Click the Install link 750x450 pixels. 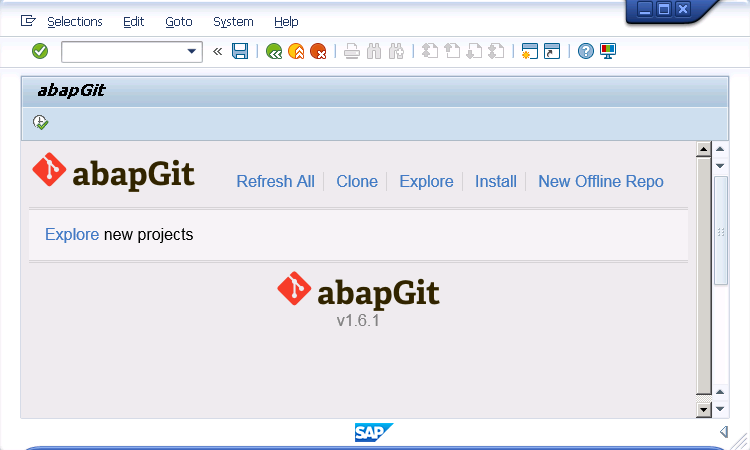click(x=496, y=181)
